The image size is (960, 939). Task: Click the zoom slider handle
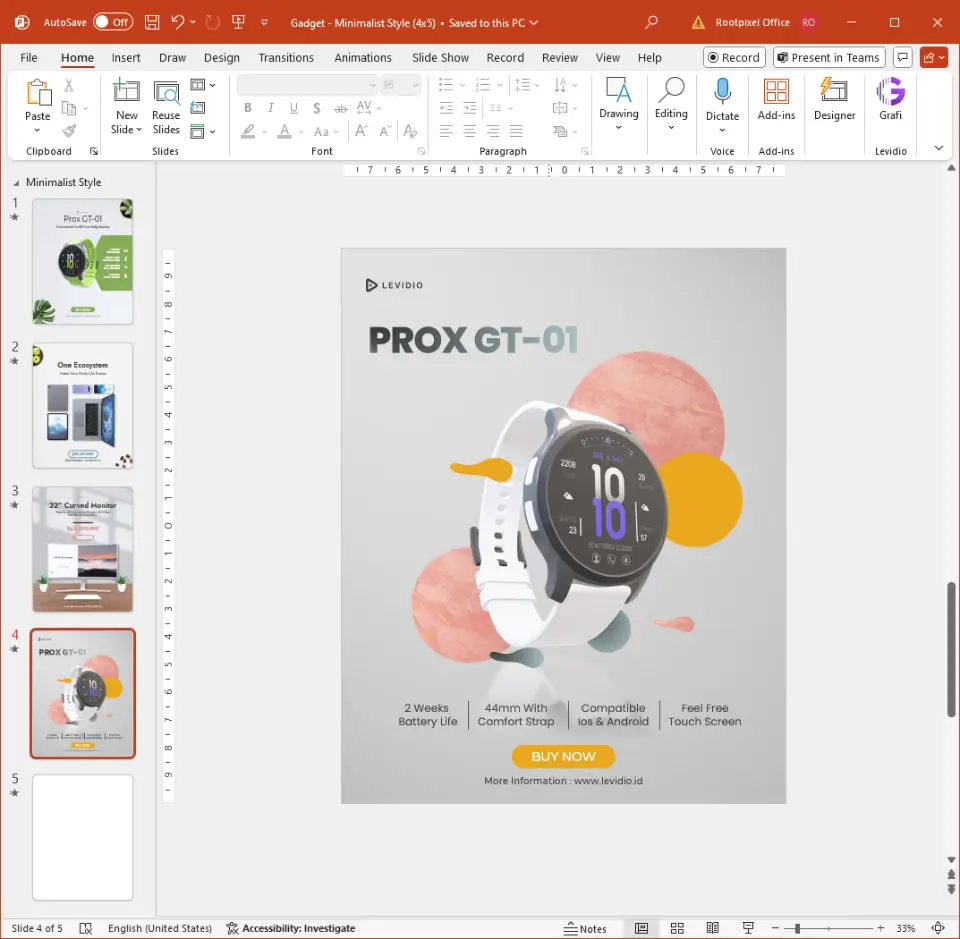pyautogui.click(x=797, y=928)
